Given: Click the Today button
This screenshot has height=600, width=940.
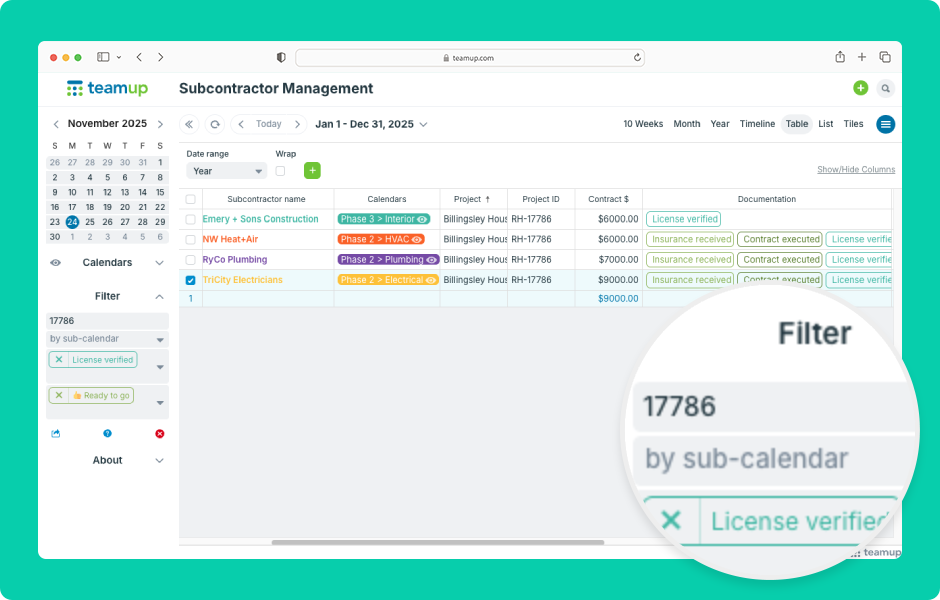Looking at the screenshot, I should coord(268,124).
